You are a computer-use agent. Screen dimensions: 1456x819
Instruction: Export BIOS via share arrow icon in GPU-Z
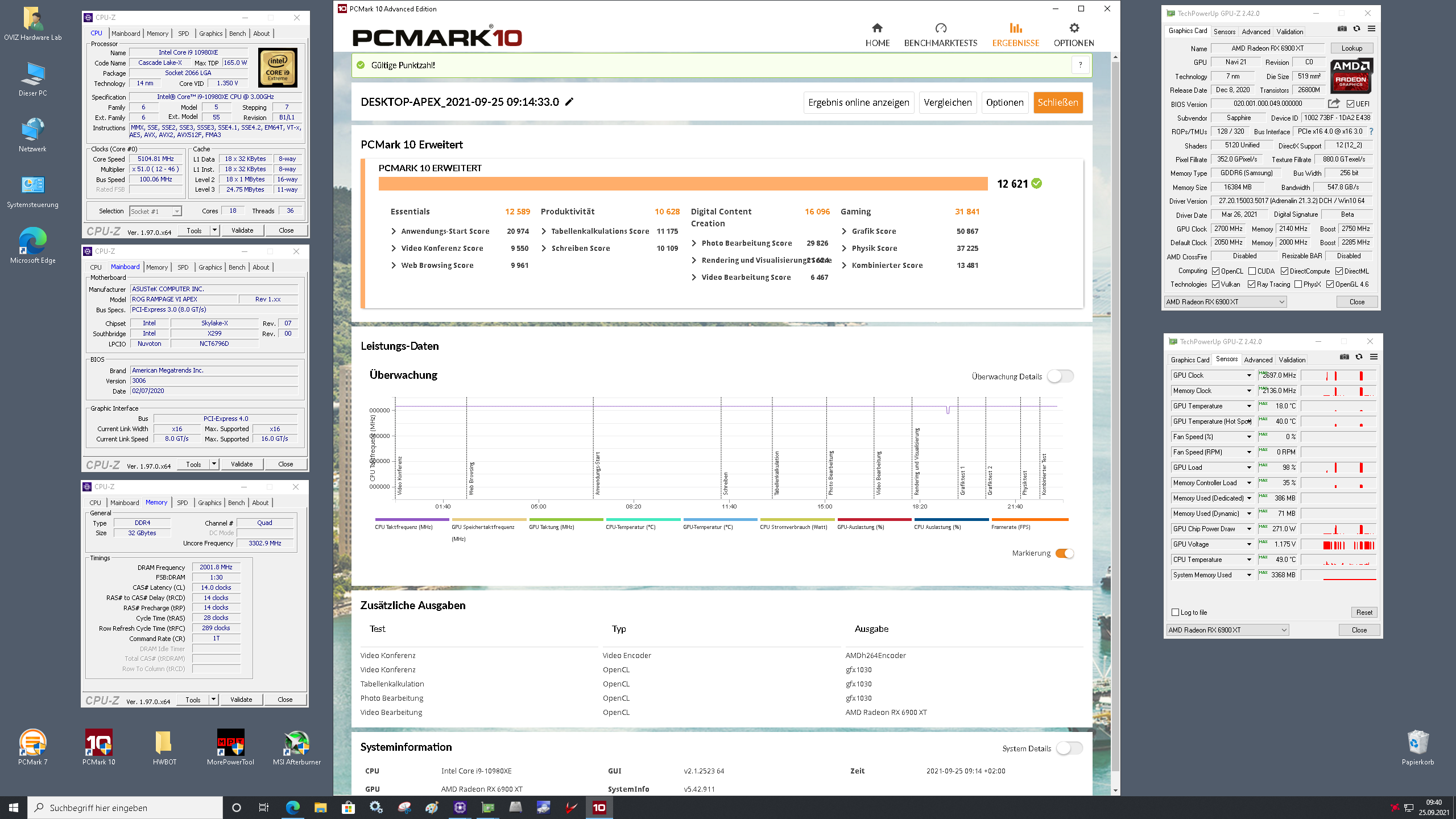coord(1334,104)
